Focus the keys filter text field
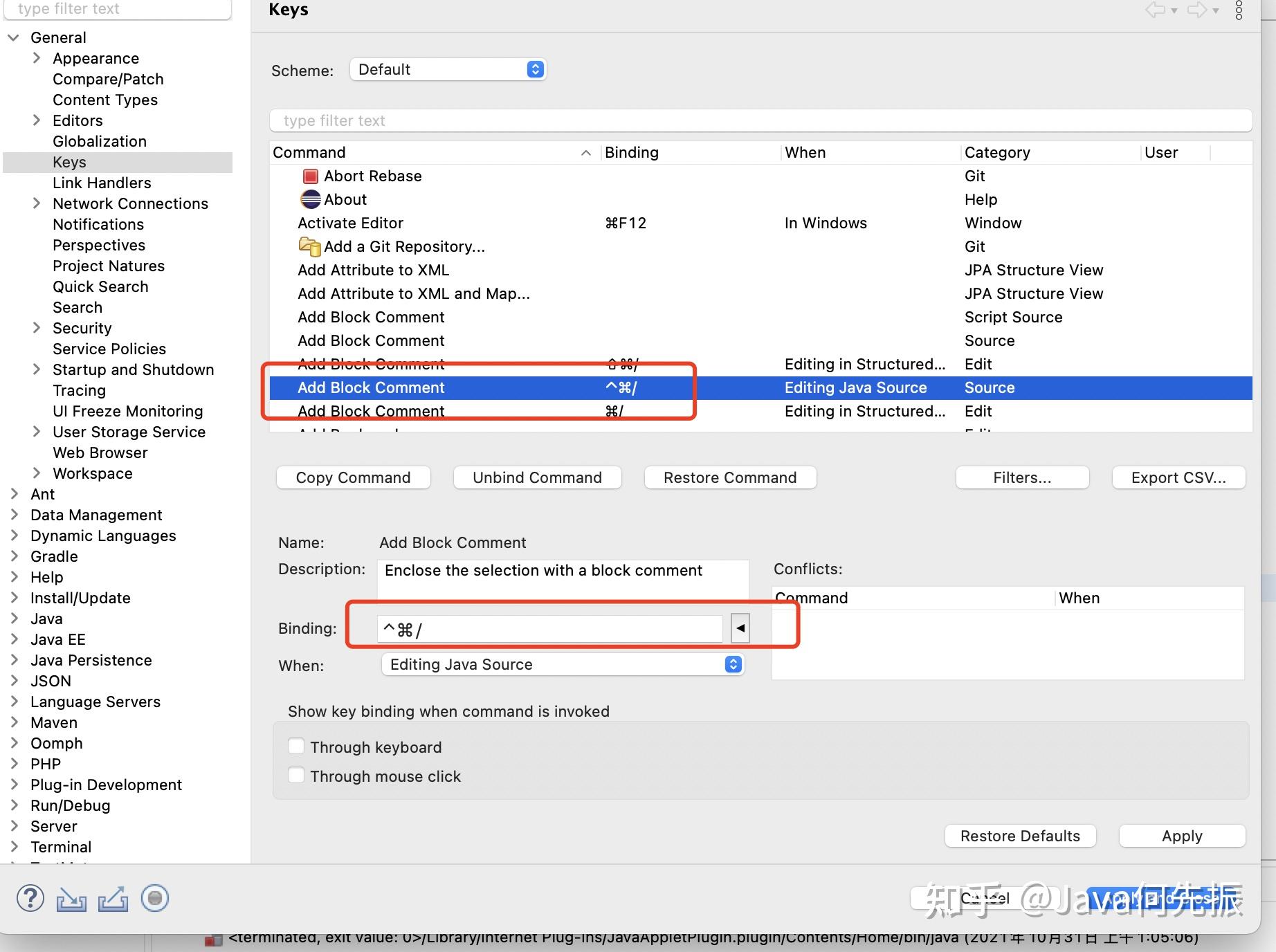The image size is (1276, 952). (x=761, y=120)
